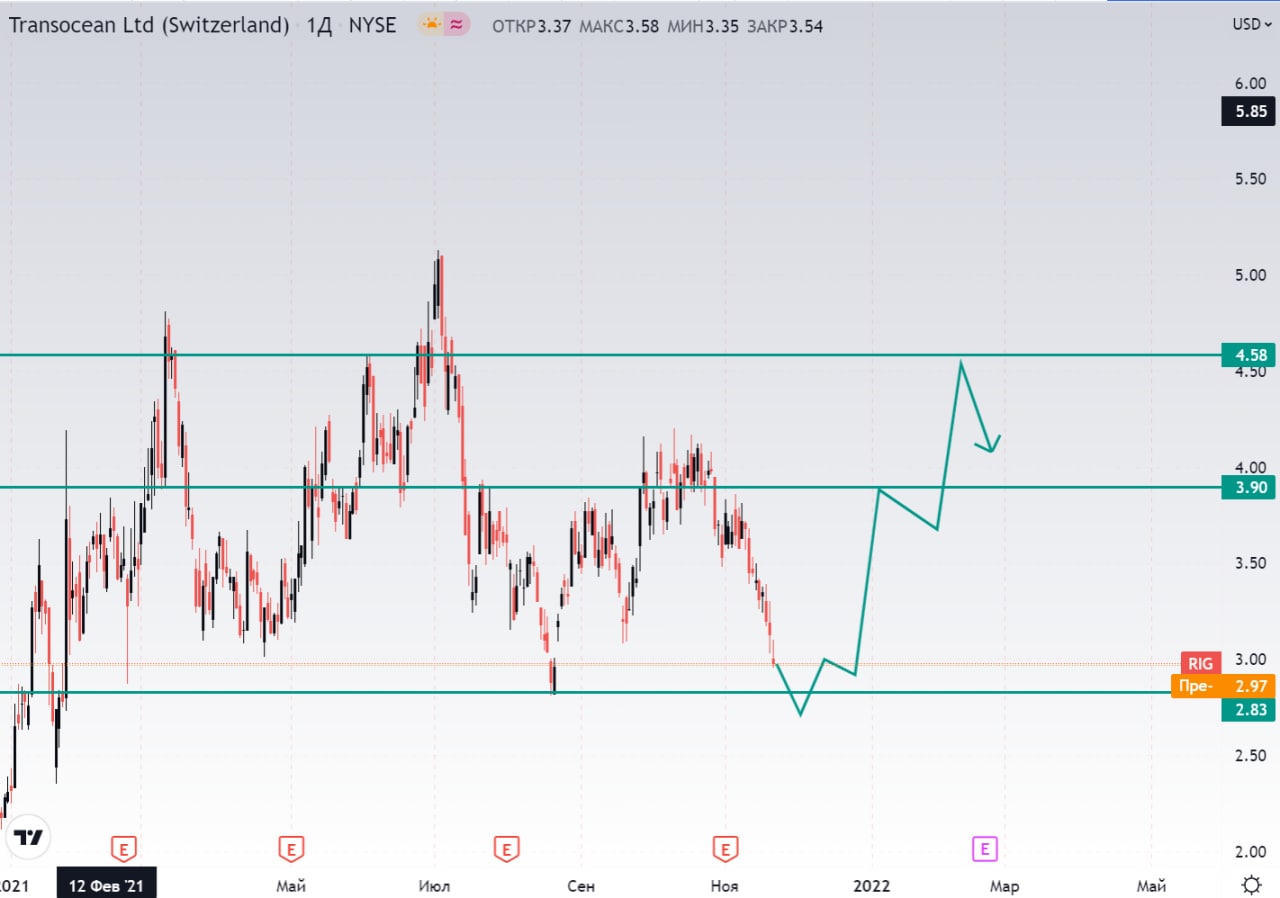The height and width of the screenshot is (898, 1280).
Task: Click the TradingView logo icon
Action: click(x=27, y=838)
